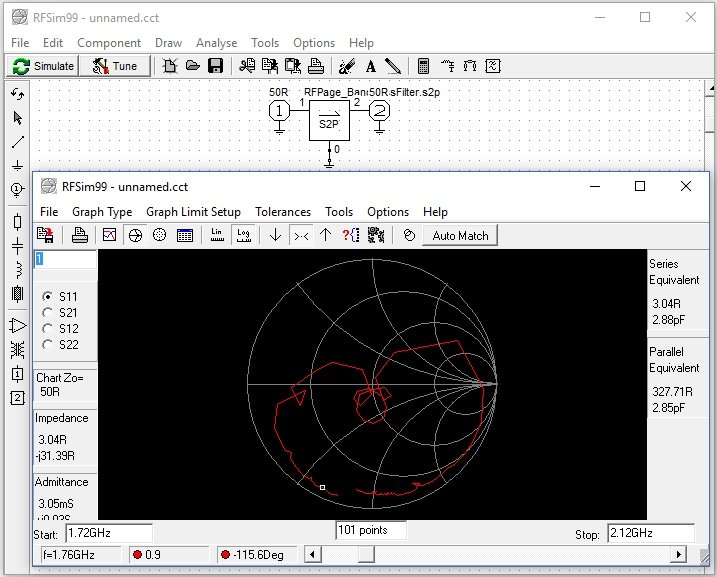
Task: Click the Tune button
Action: pos(115,66)
